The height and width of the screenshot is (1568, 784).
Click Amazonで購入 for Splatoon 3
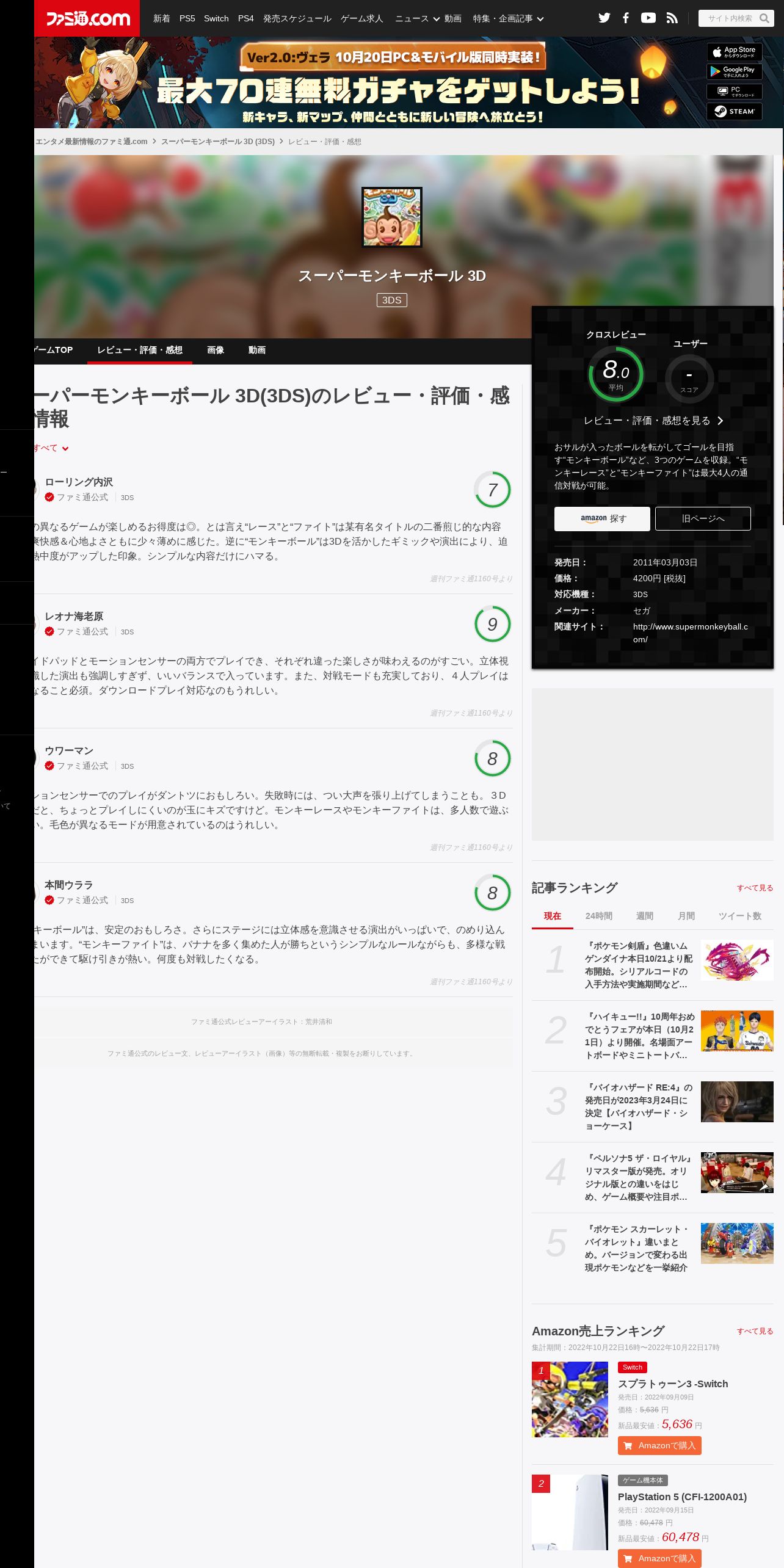659,1445
